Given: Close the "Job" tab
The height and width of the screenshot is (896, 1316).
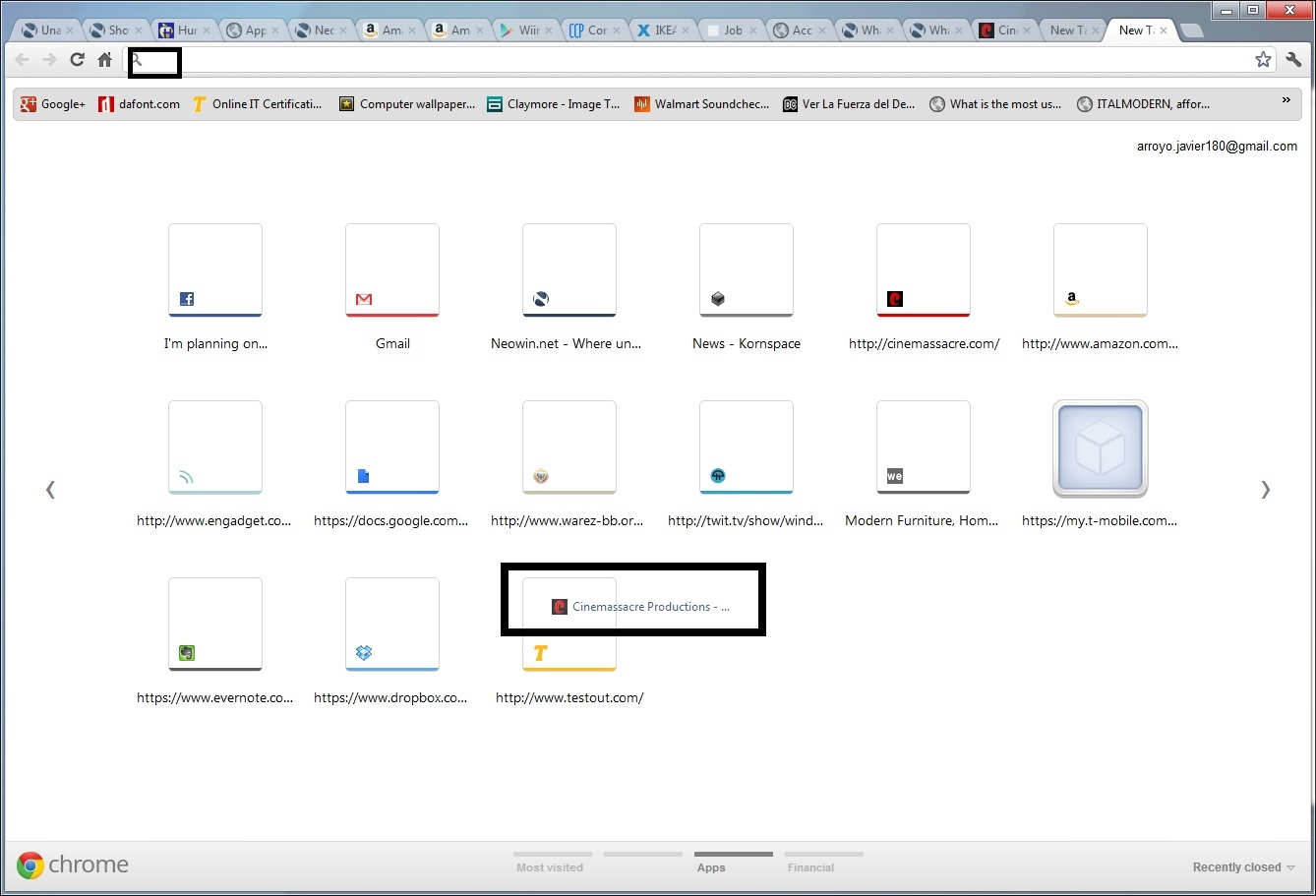Looking at the screenshot, I should pos(753,30).
